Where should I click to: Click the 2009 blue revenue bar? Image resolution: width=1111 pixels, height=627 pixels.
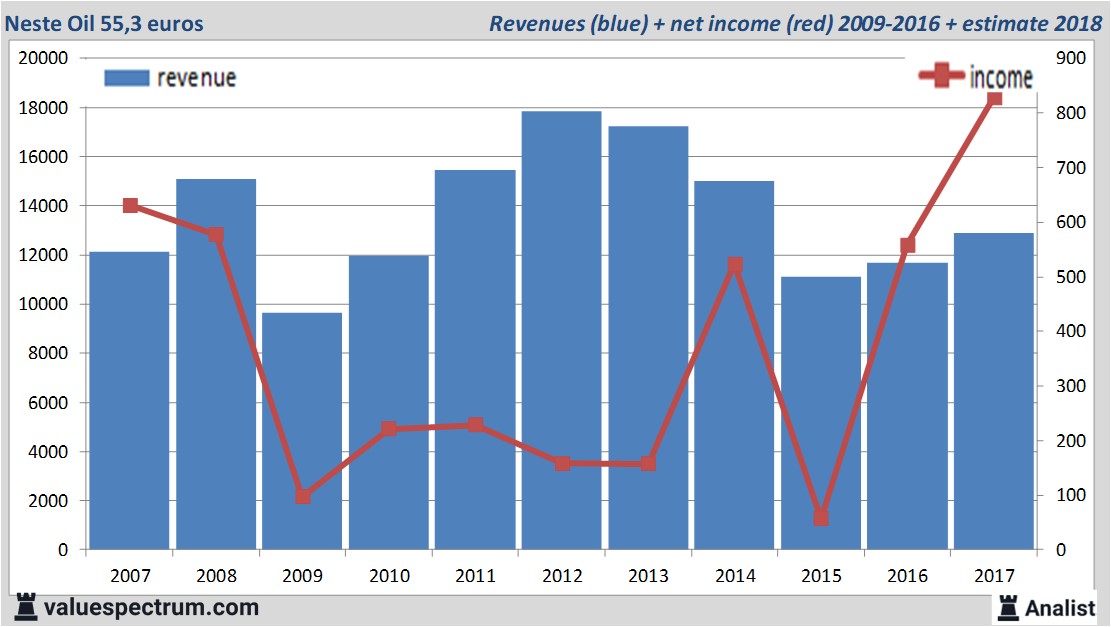302,431
